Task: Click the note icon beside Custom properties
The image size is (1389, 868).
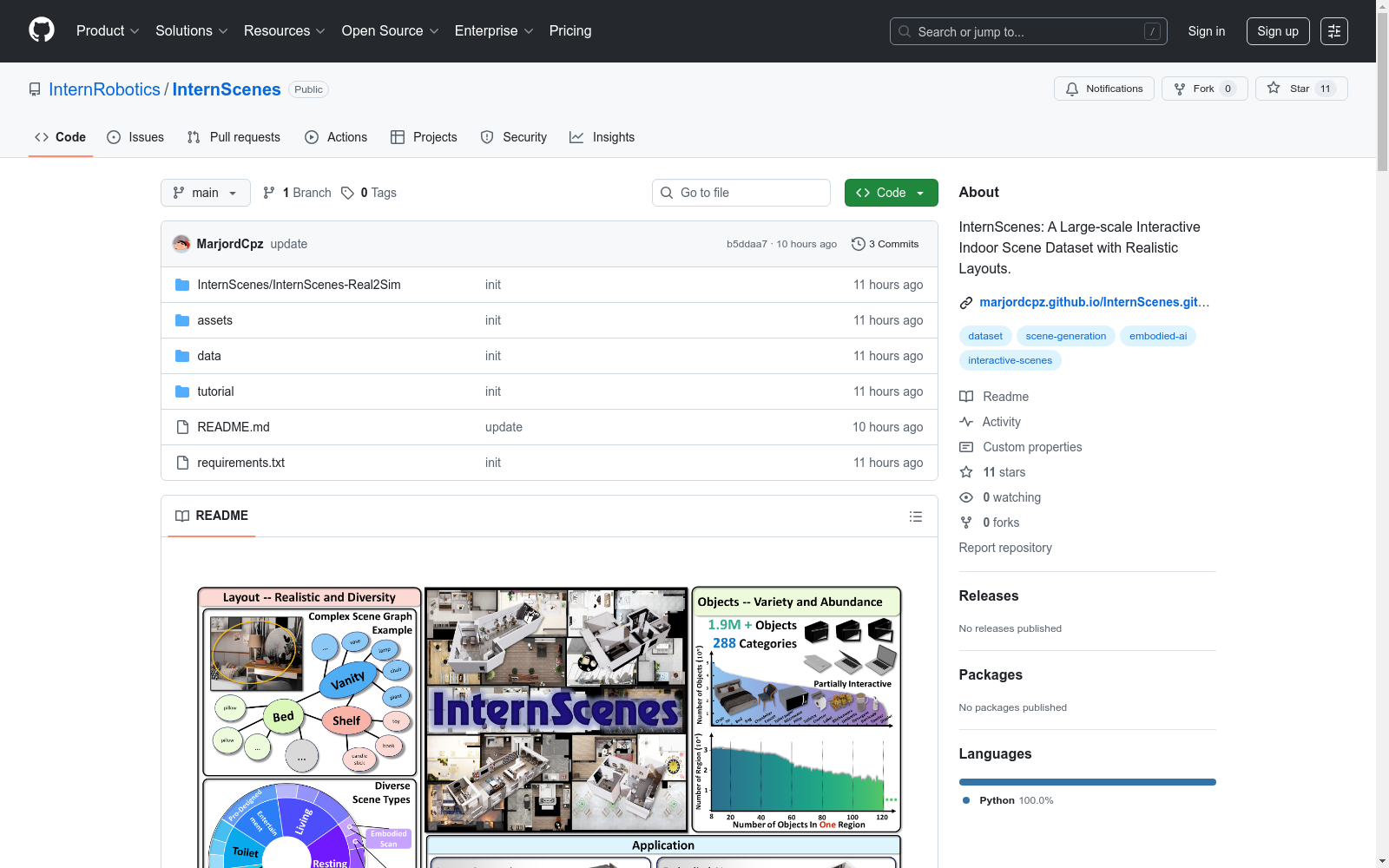Action: coord(966,447)
